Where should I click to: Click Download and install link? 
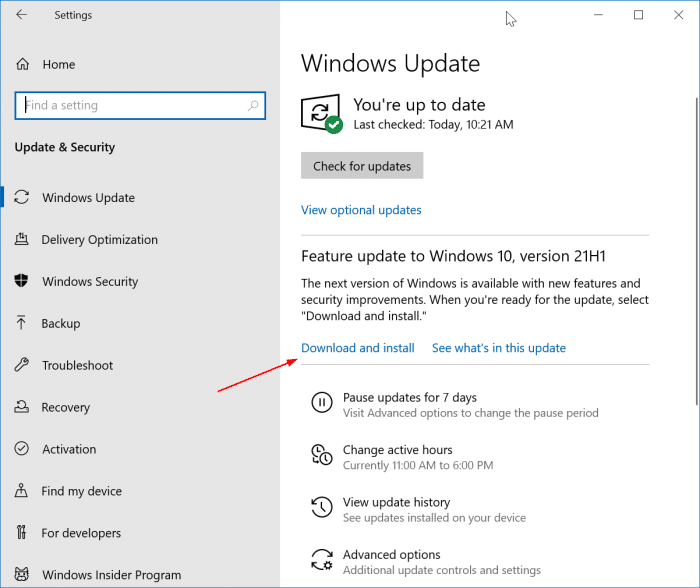(358, 348)
